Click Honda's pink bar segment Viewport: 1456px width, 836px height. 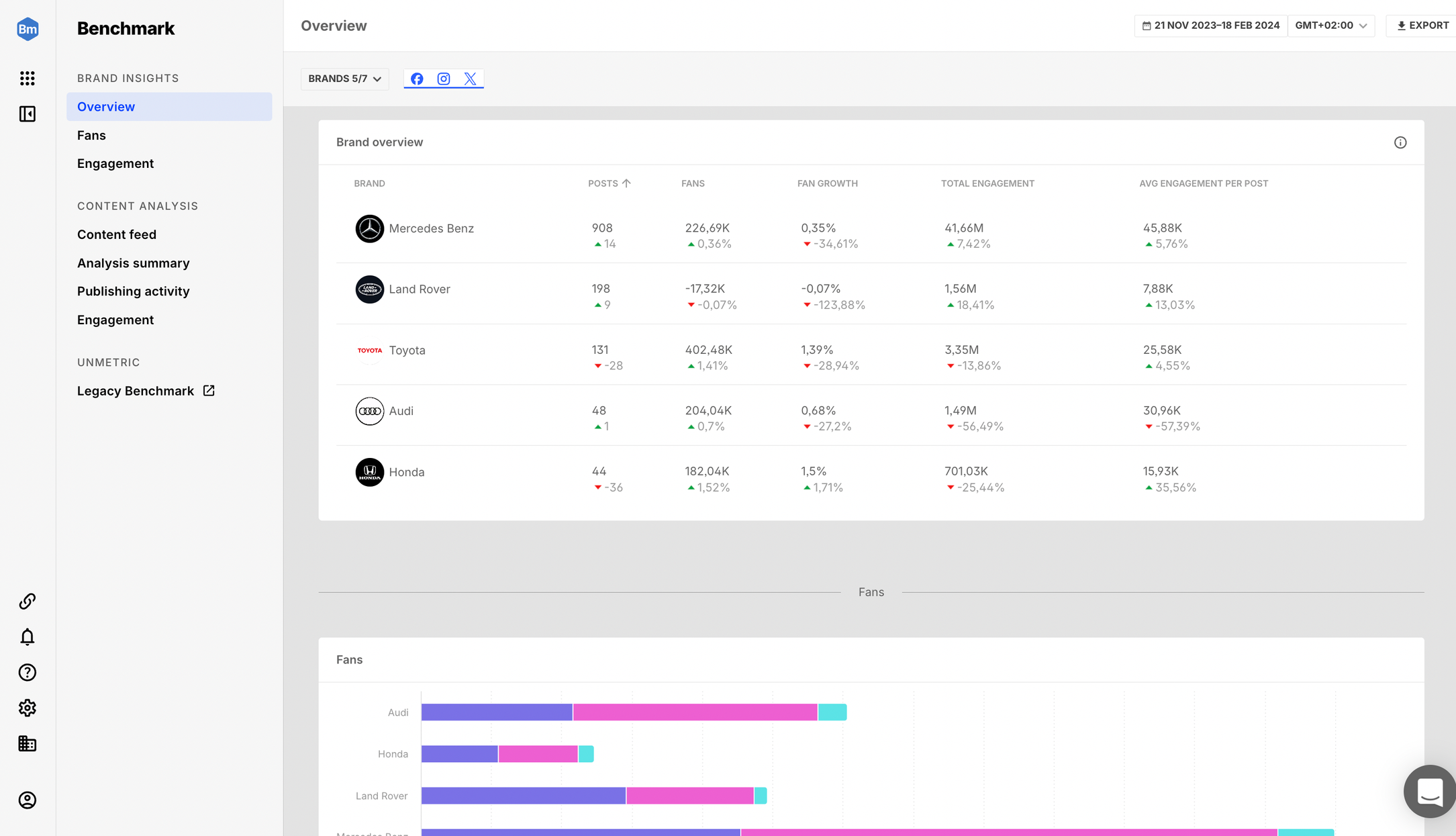tap(538, 754)
